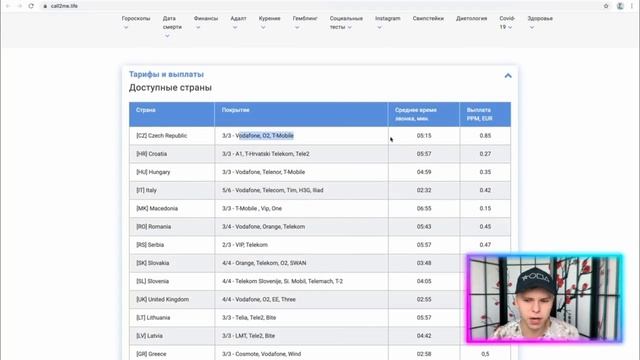Screen dimensions: 640x360
Task: Select the [UK] United Kingdom cell
Action: (172, 299)
